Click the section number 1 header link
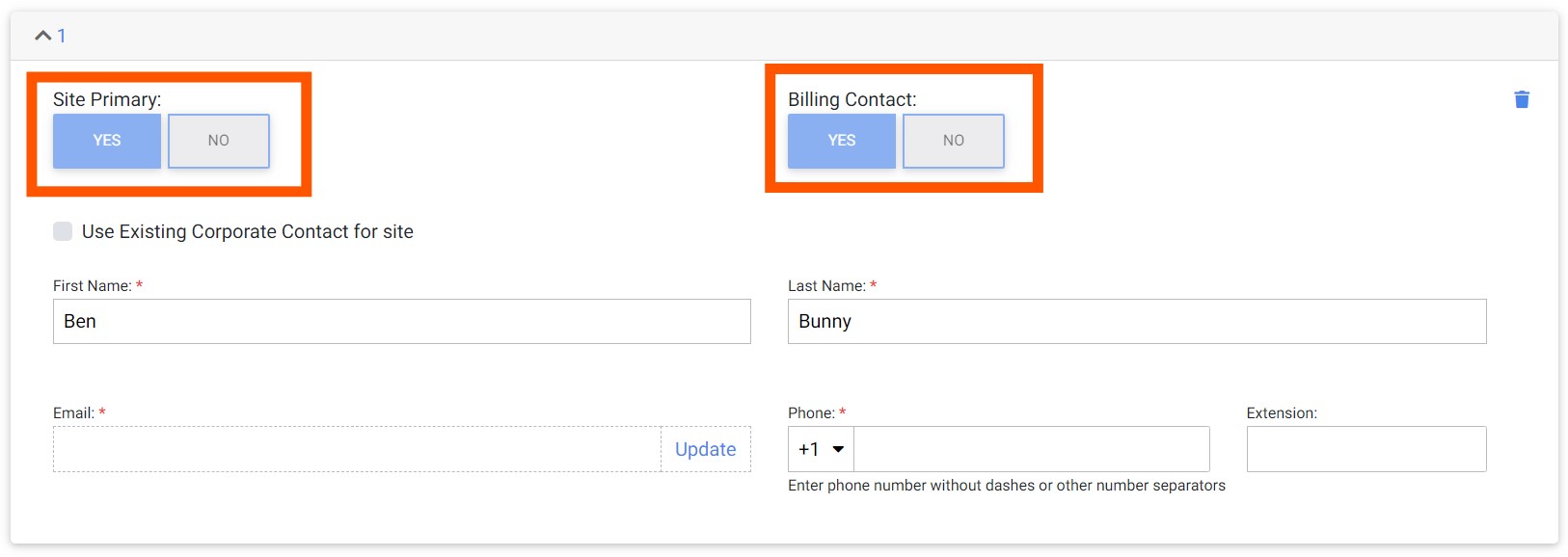The width and height of the screenshot is (1568, 557). click(x=62, y=36)
